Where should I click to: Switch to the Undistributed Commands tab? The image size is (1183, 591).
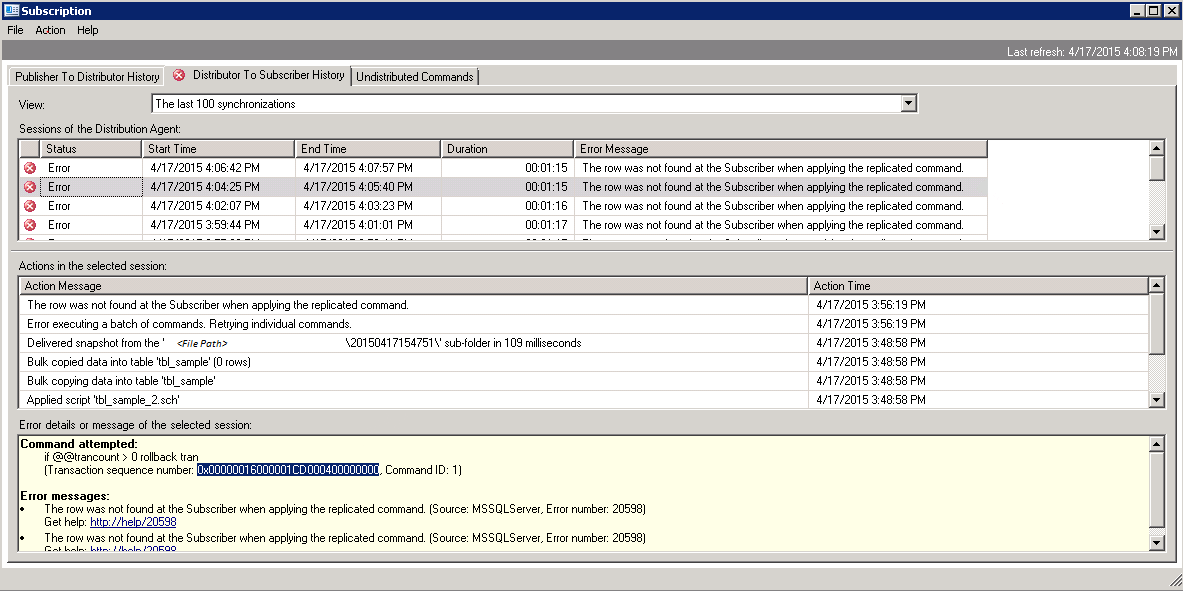pyautogui.click(x=414, y=76)
